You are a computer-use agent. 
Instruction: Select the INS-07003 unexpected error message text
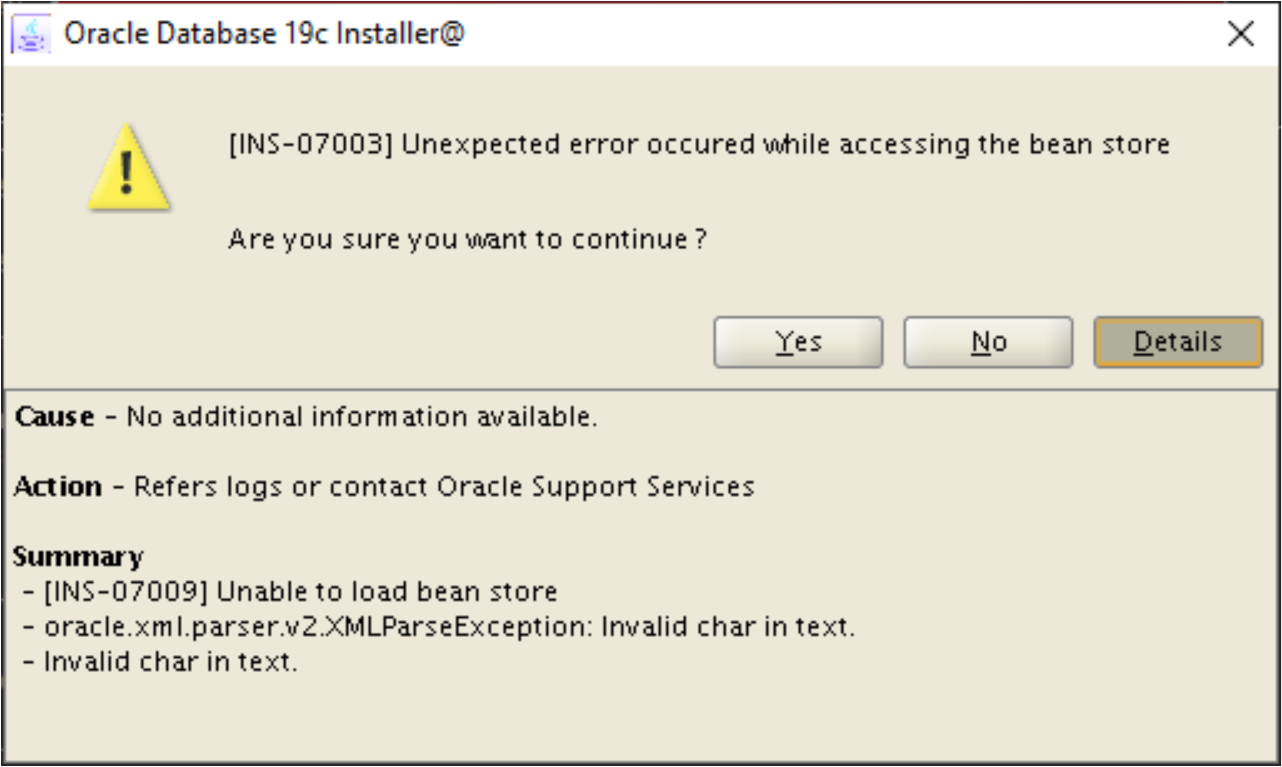pos(699,146)
